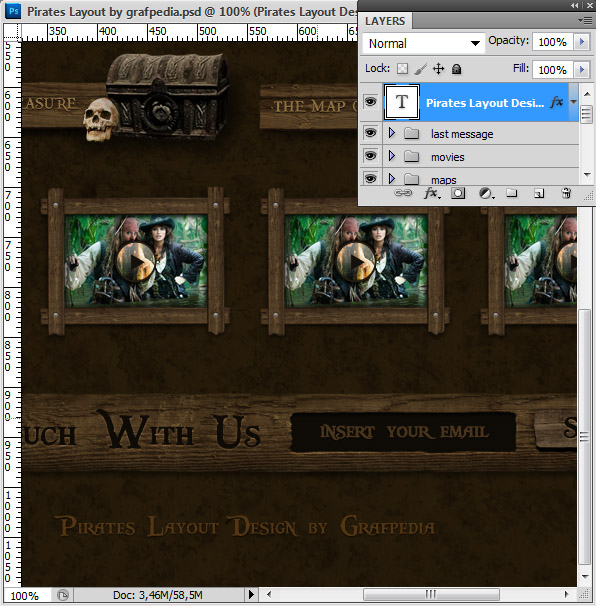Image resolution: width=596 pixels, height=606 pixels.
Task: Click the lock image pixels brush icon
Action: pyautogui.click(x=421, y=69)
